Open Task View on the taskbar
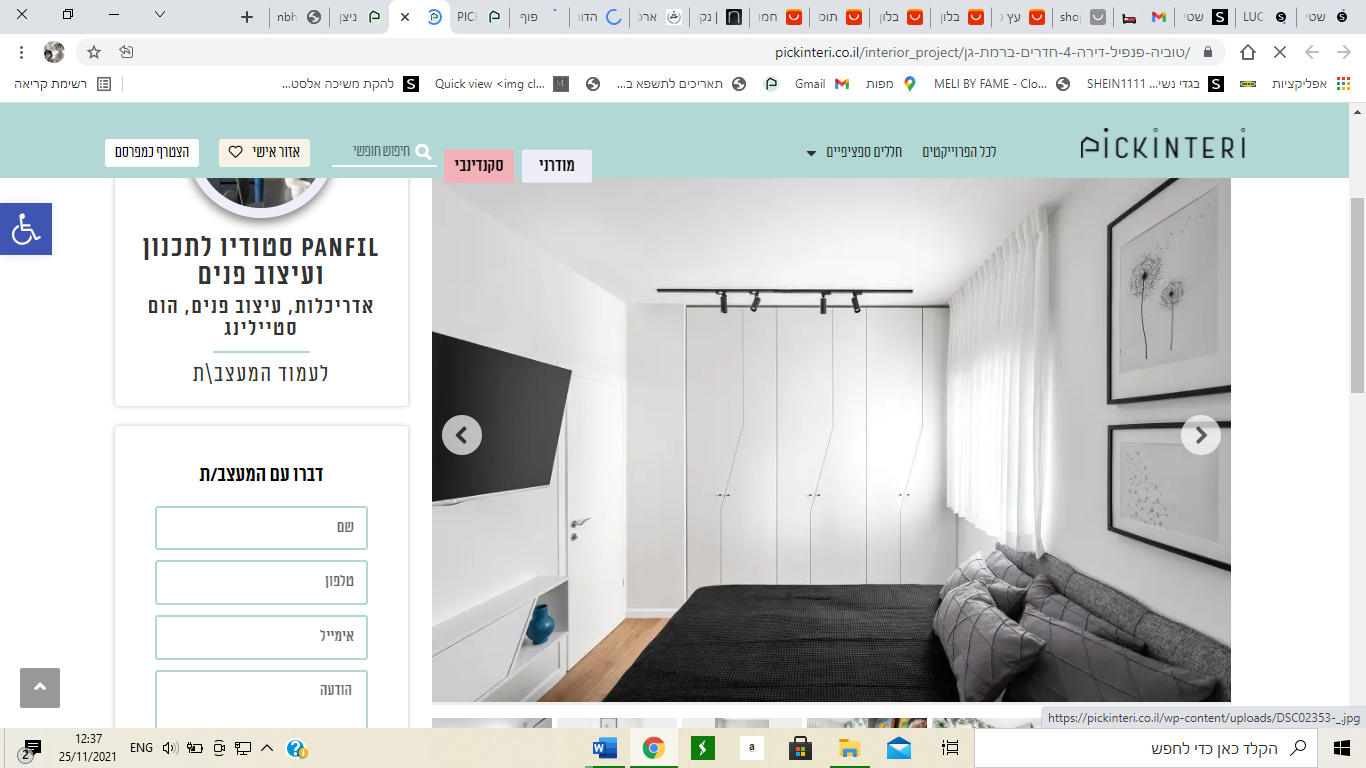 pos(951,747)
